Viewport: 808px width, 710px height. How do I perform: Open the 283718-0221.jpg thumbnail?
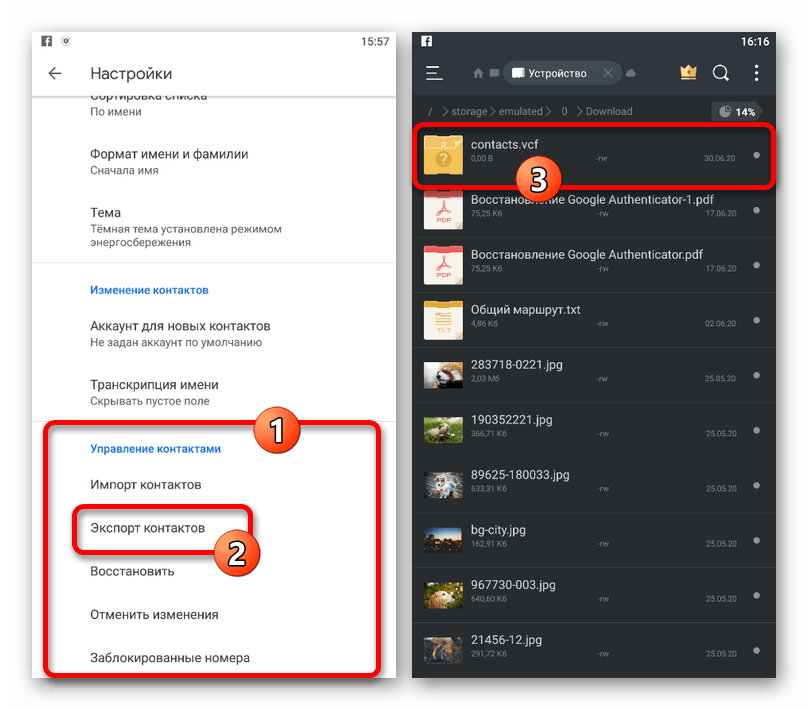pyautogui.click(x=442, y=375)
